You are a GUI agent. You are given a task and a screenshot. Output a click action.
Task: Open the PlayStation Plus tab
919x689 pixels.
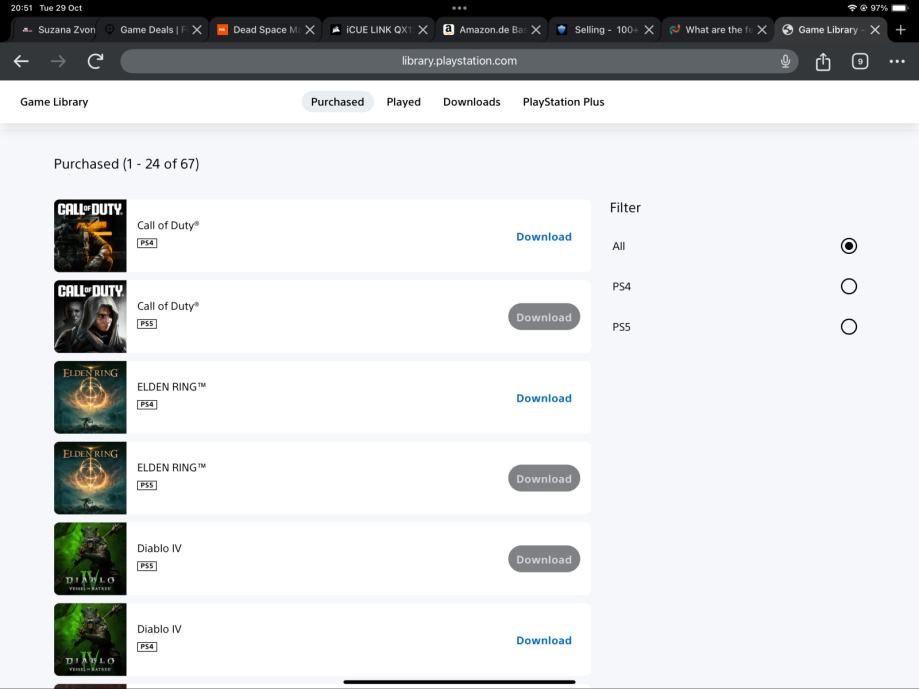(563, 102)
